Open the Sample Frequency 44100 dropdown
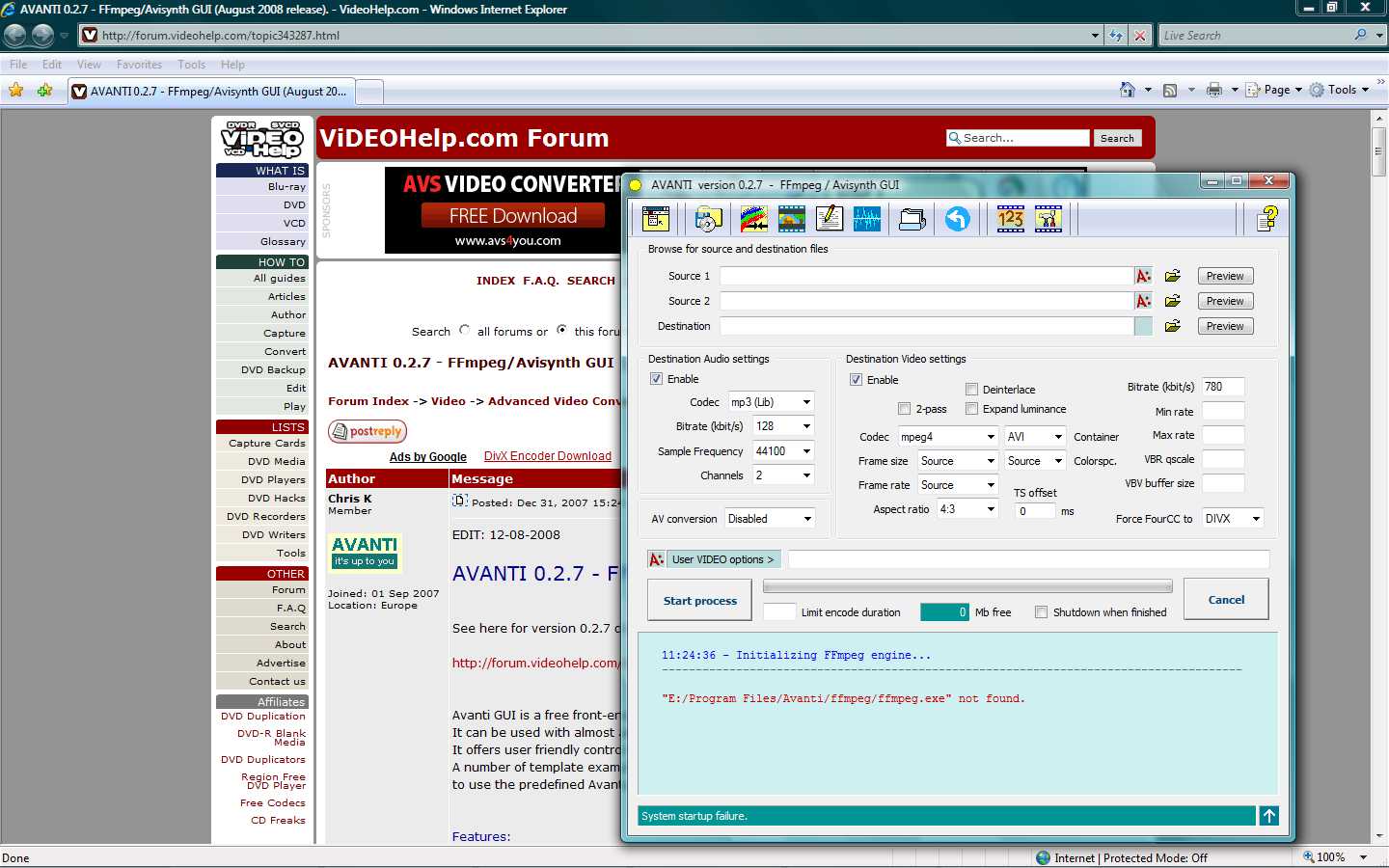The height and width of the screenshot is (868, 1389). coord(783,451)
